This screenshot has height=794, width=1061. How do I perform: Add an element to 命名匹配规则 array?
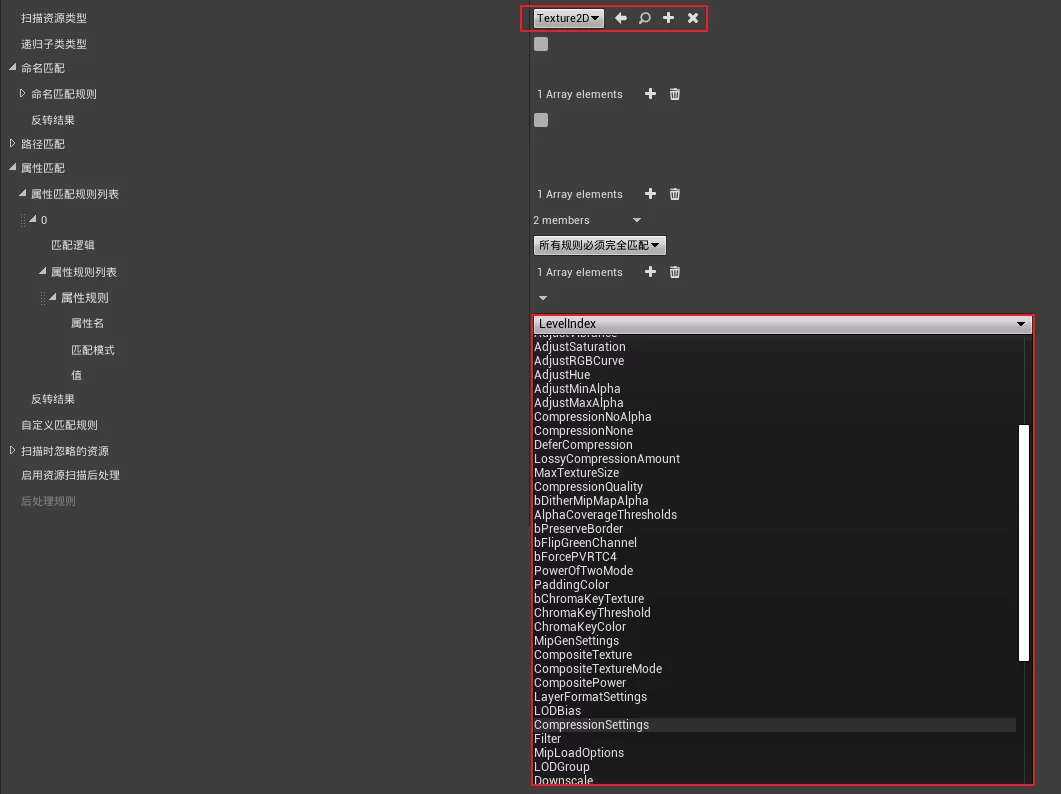[x=650, y=94]
